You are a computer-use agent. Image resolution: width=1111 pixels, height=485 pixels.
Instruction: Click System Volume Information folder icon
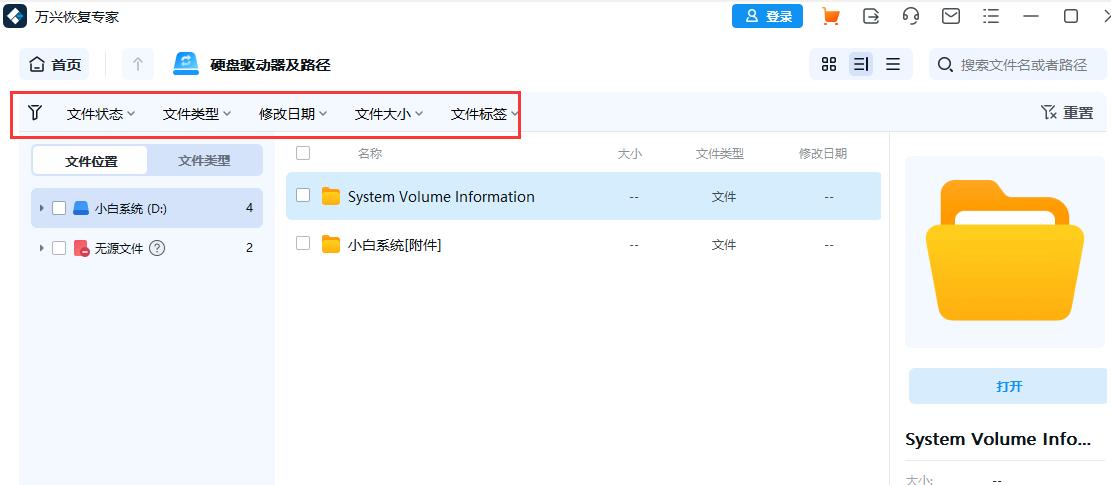click(331, 196)
